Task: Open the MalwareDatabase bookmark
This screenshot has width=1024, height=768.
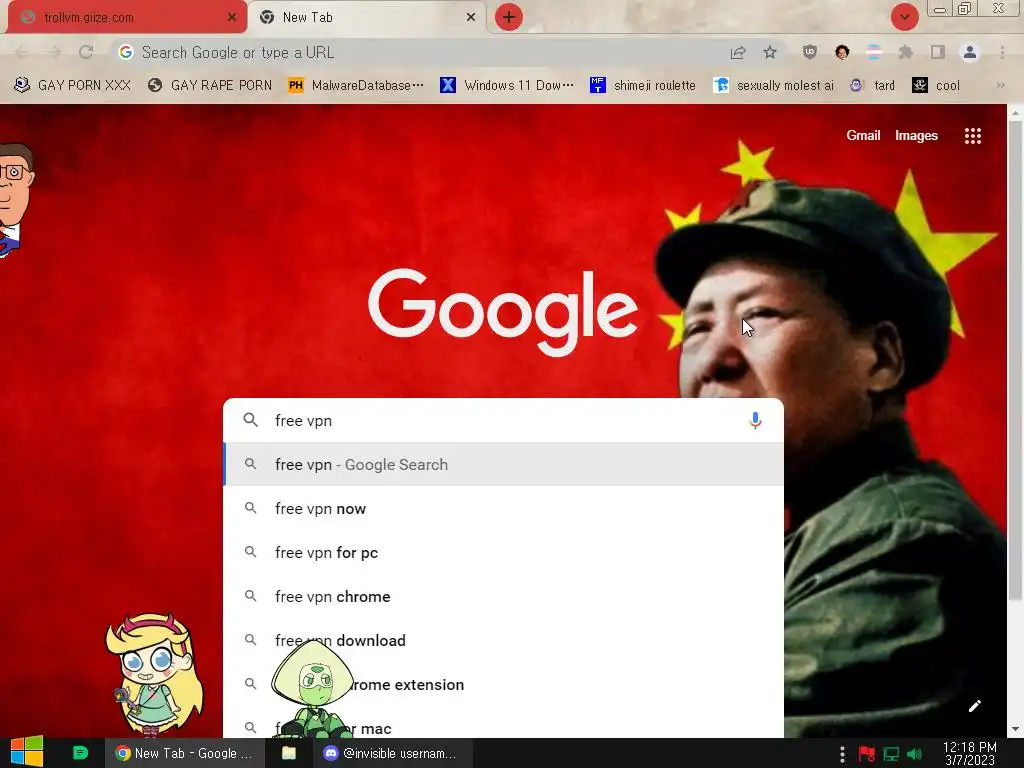Action: pos(356,86)
